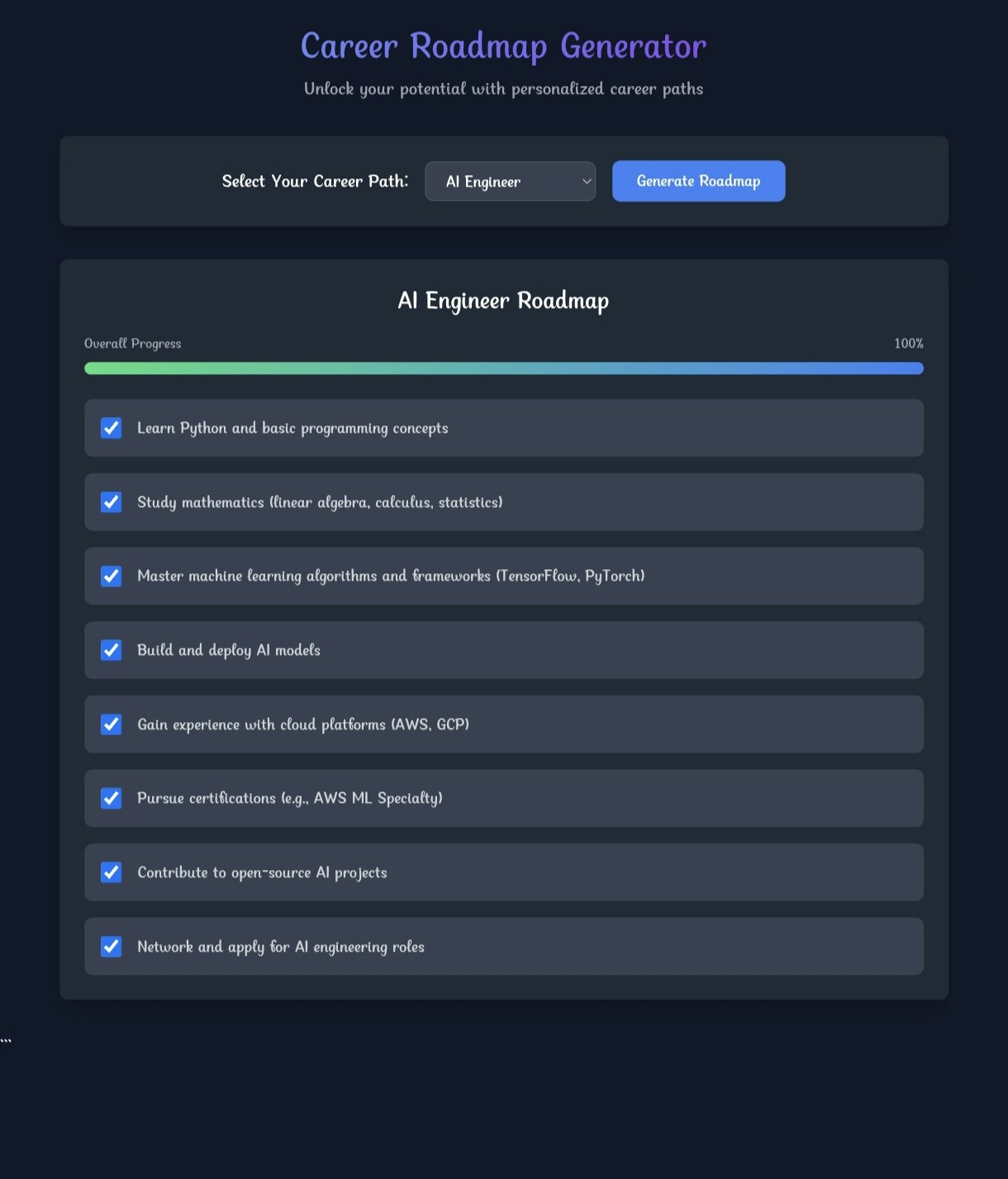Click the Career Roadmap Generator title
This screenshot has width=1008, height=1179.
click(504, 46)
